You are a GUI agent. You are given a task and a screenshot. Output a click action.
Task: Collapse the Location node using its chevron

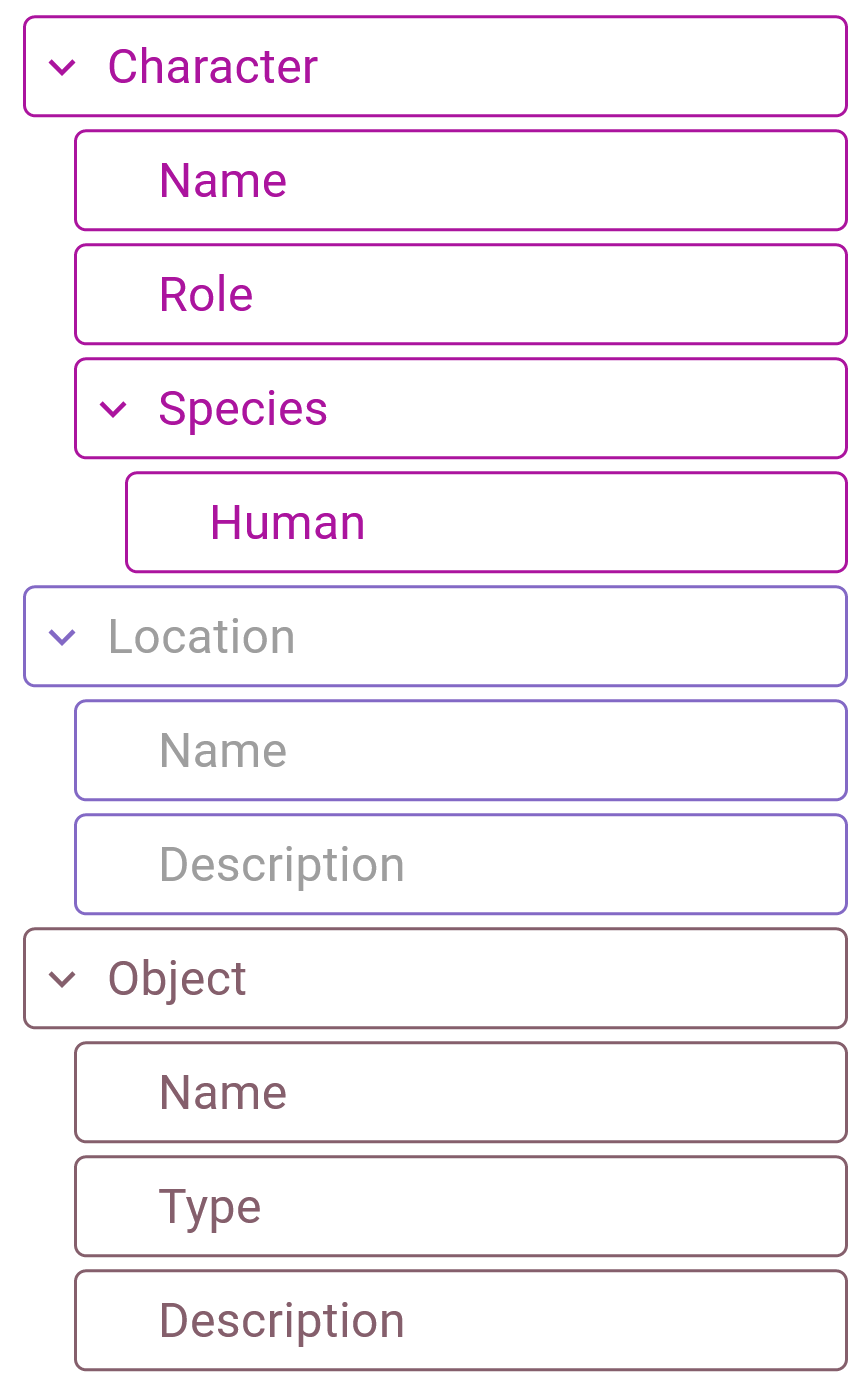tap(63, 636)
